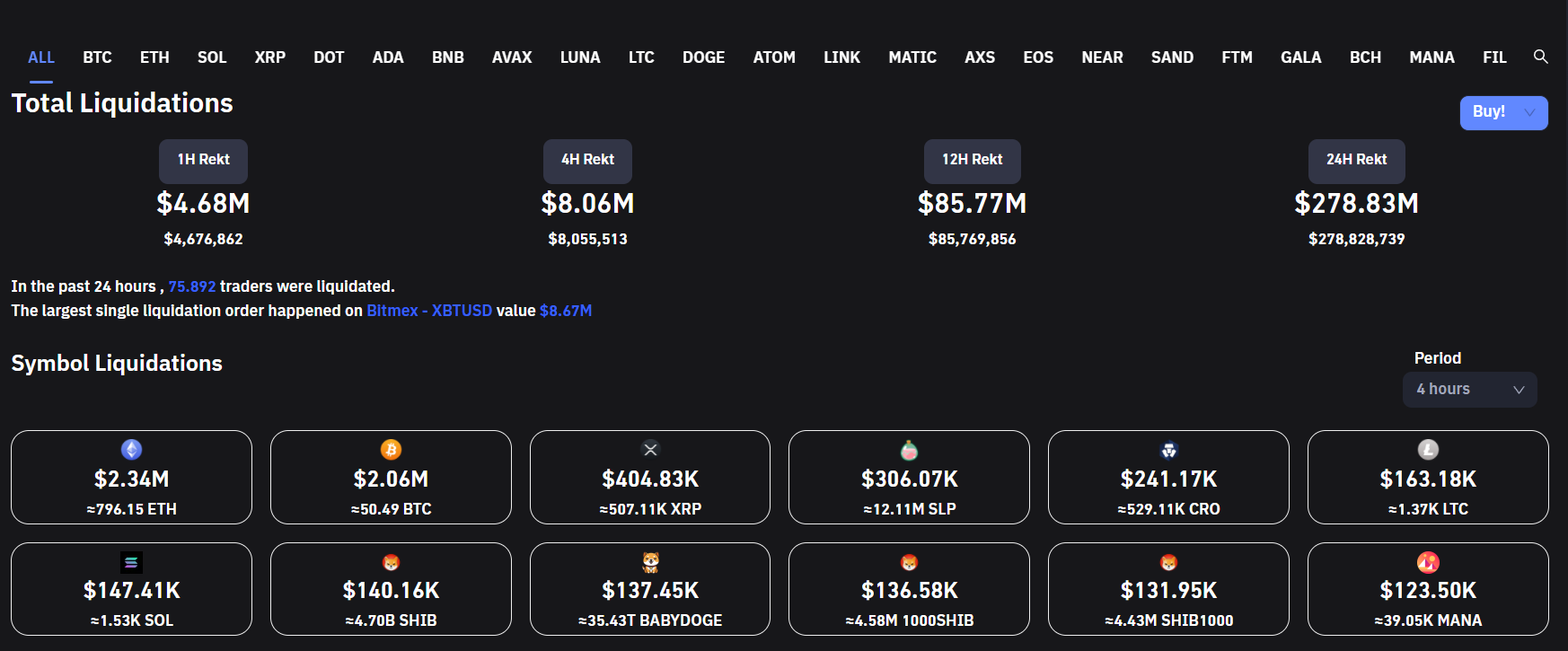Click the Ethereum coin icon
The height and width of the screenshot is (651, 1568).
132,449
